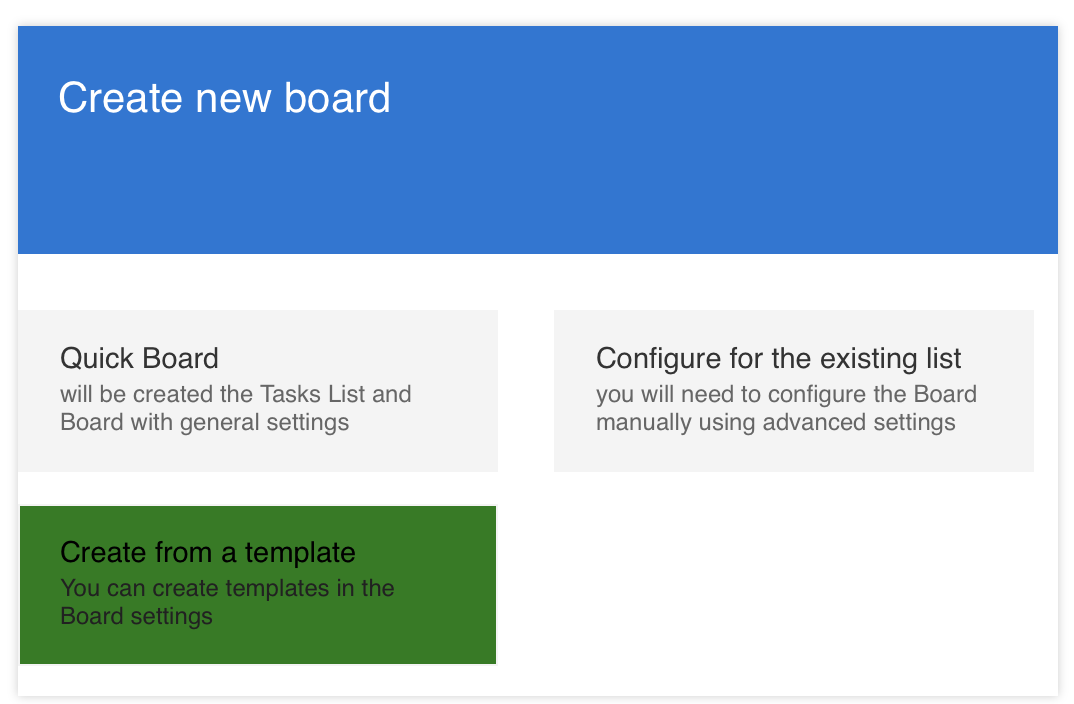Click the Quick Board heading text
The image size is (1074, 704).
coord(140,358)
